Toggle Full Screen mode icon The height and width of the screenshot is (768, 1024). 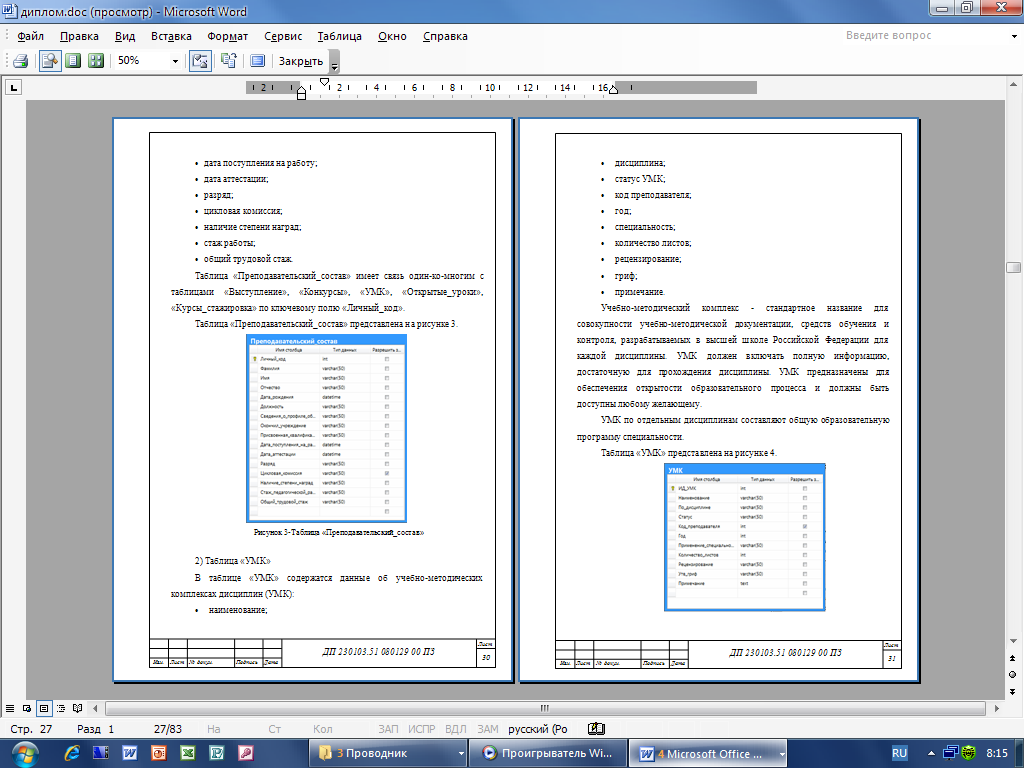[257, 61]
